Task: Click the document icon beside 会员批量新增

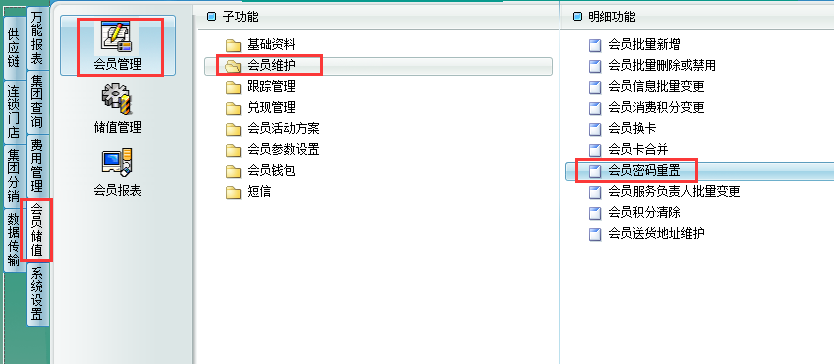Action: 595,45
